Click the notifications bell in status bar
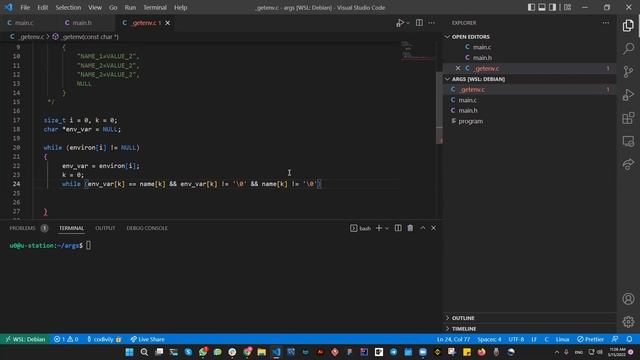Screen dimensions: 640x360 coord(629,339)
